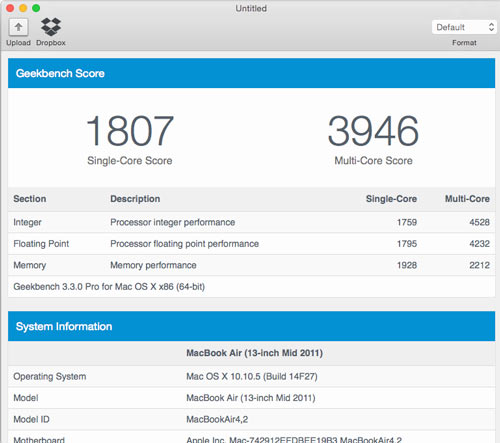The height and width of the screenshot is (443, 500).
Task: Click the red close window button
Action: point(10,8)
